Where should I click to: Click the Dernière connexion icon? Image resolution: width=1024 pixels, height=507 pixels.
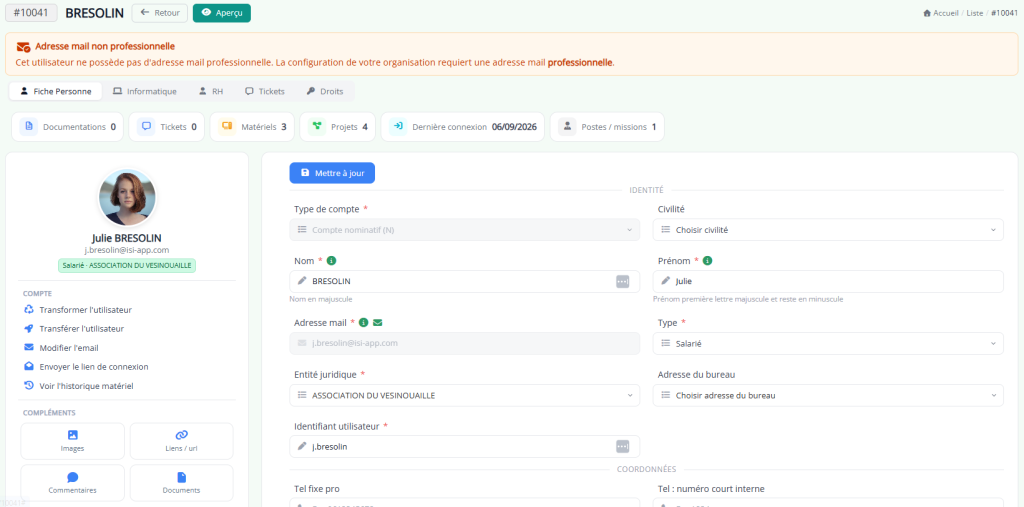(398, 127)
